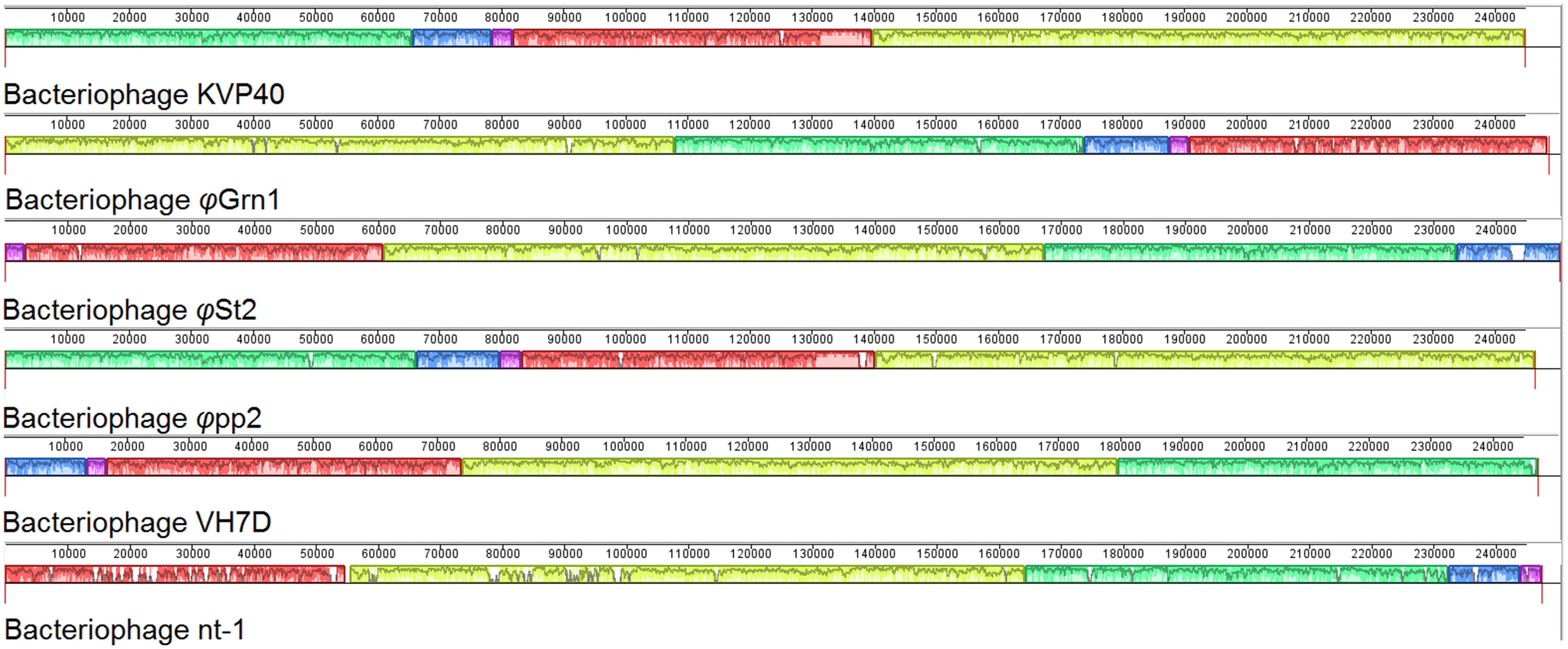Image resolution: width=1568 pixels, height=649 pixels.
Task: Select the Bacteriophage φSt2 label
Action: tap(130, 310)
